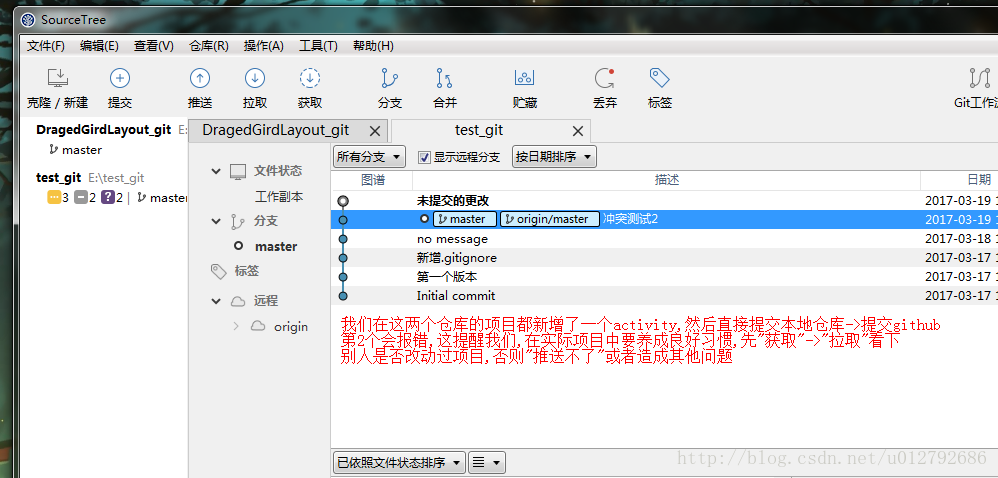
Task: Expand the origin remote node
Action: coord(236,327)
